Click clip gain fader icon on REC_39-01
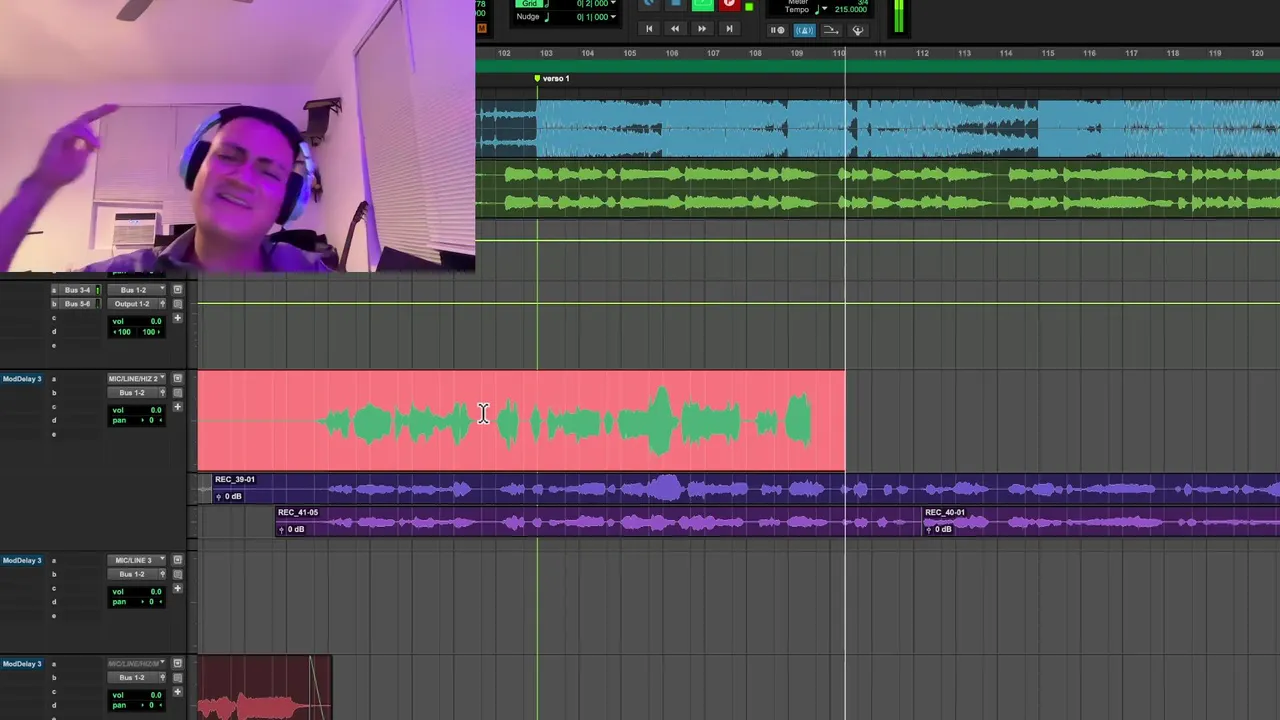This screenshot has height=720, width=1280. tap(218, 496)
